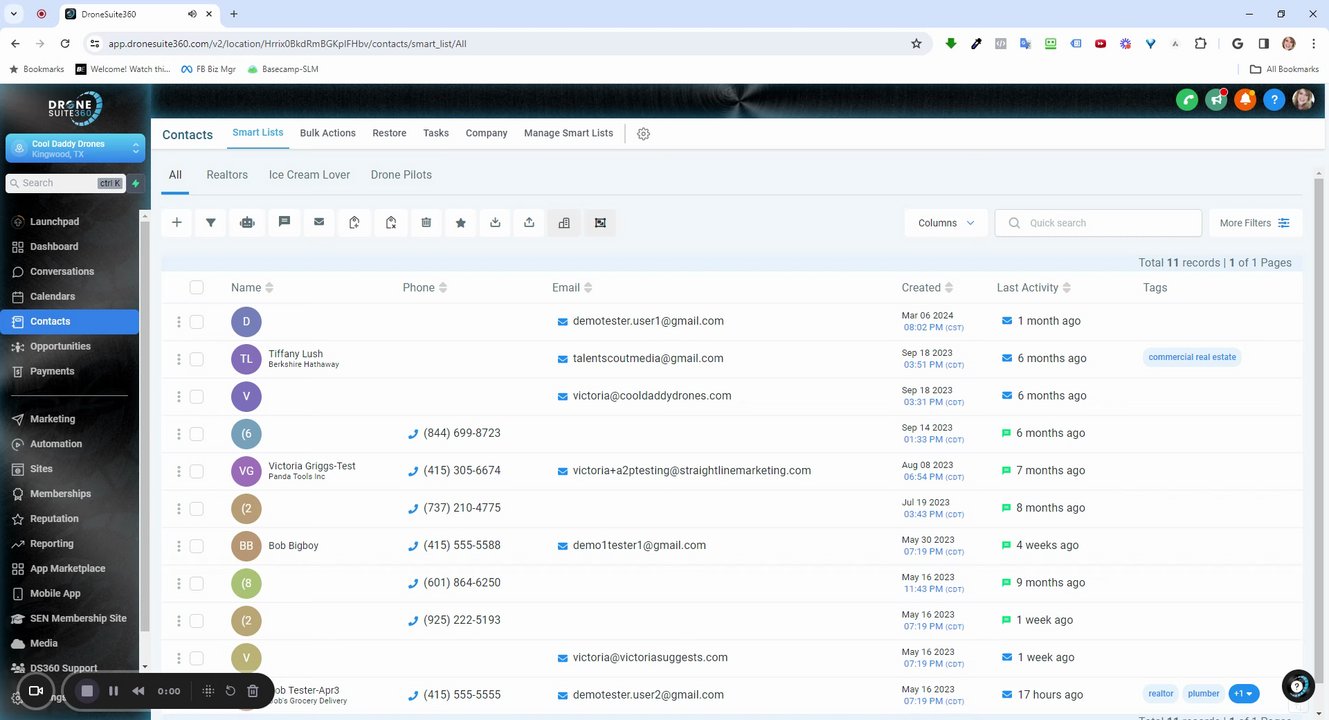Select the Bob Bigboy row checkbox

click(196, 546)
